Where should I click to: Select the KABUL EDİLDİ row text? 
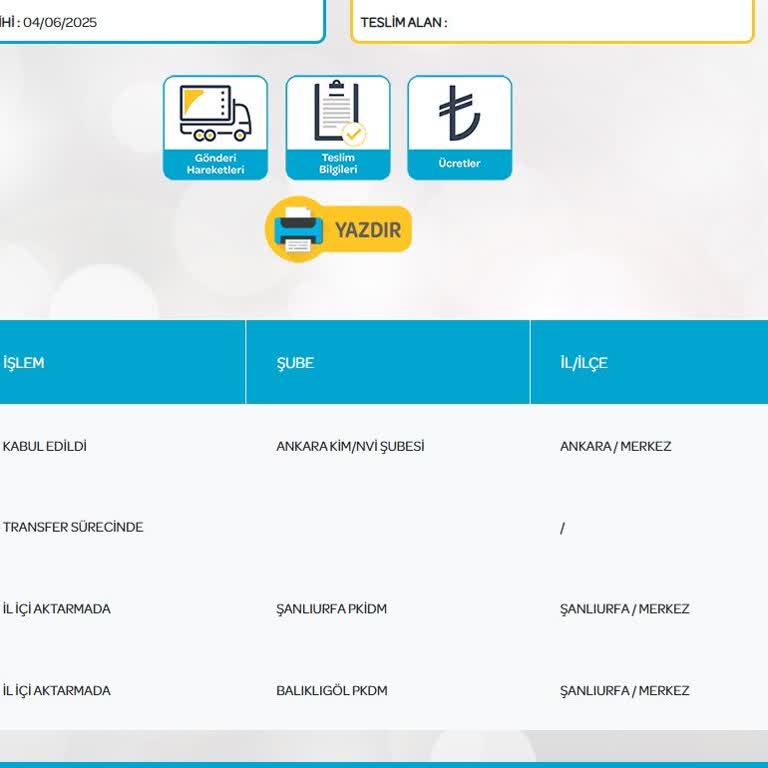[x=45, y=446]
